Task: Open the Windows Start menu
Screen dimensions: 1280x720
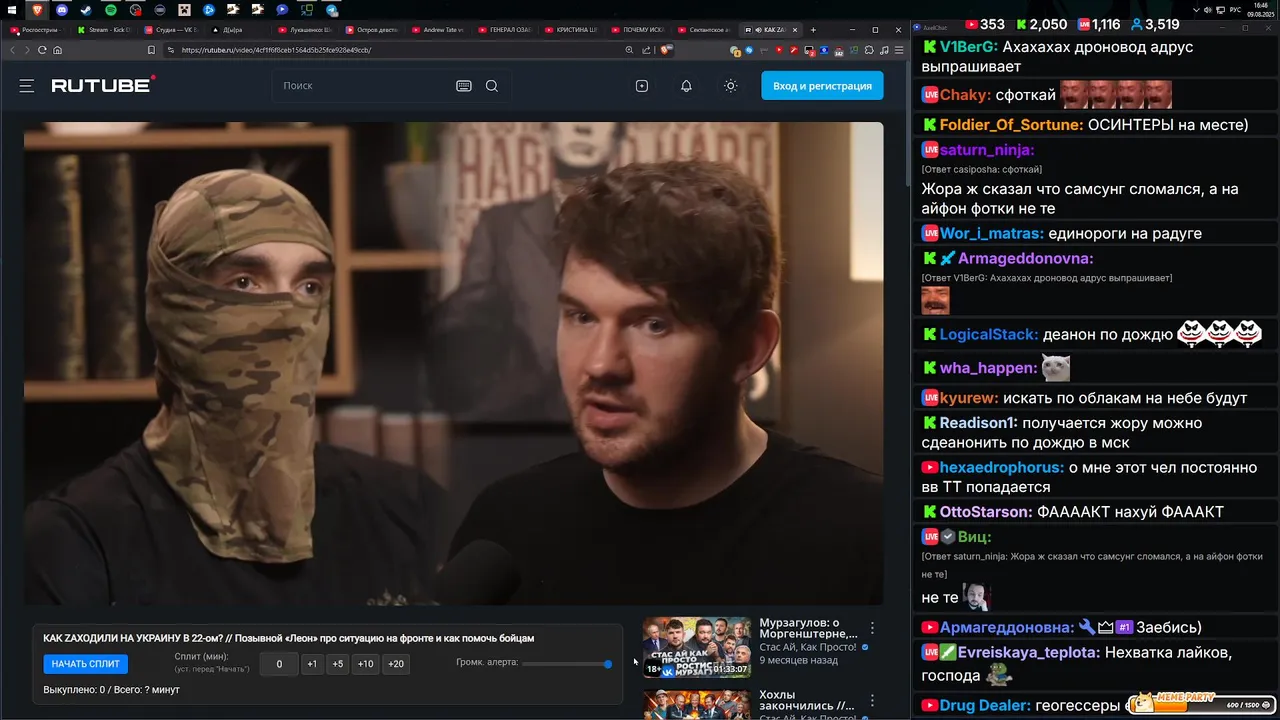Action: click(x=11, y=10)
